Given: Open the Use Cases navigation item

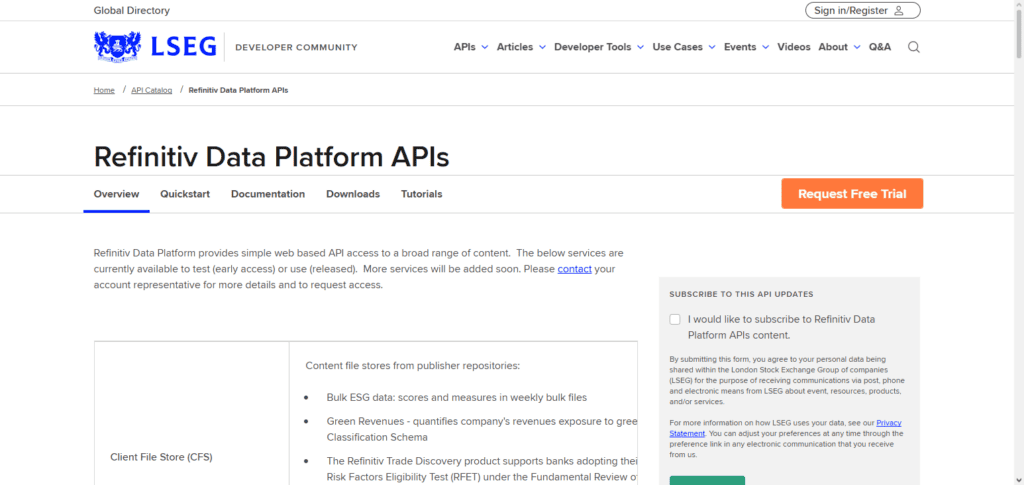Looking at the screenshot, I should click(677, 47).
